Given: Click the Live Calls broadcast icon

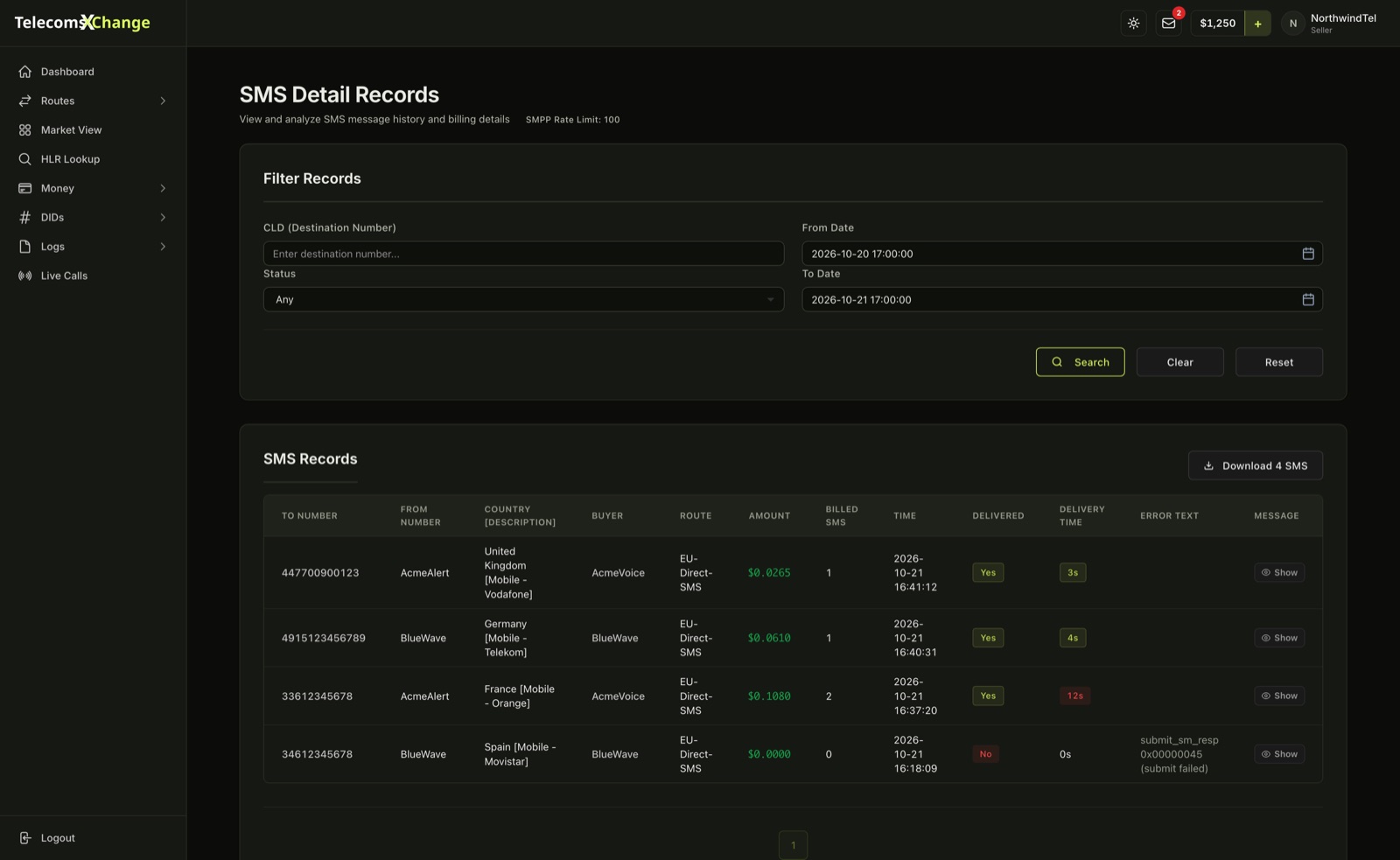Looking at the screenshot, I should coord(24,276).
